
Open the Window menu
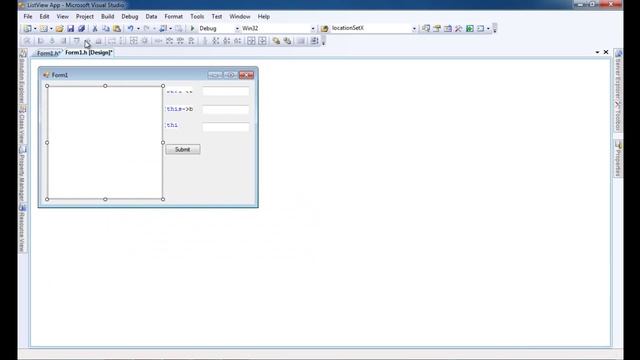pyautogui.click(x=240, y=16)
